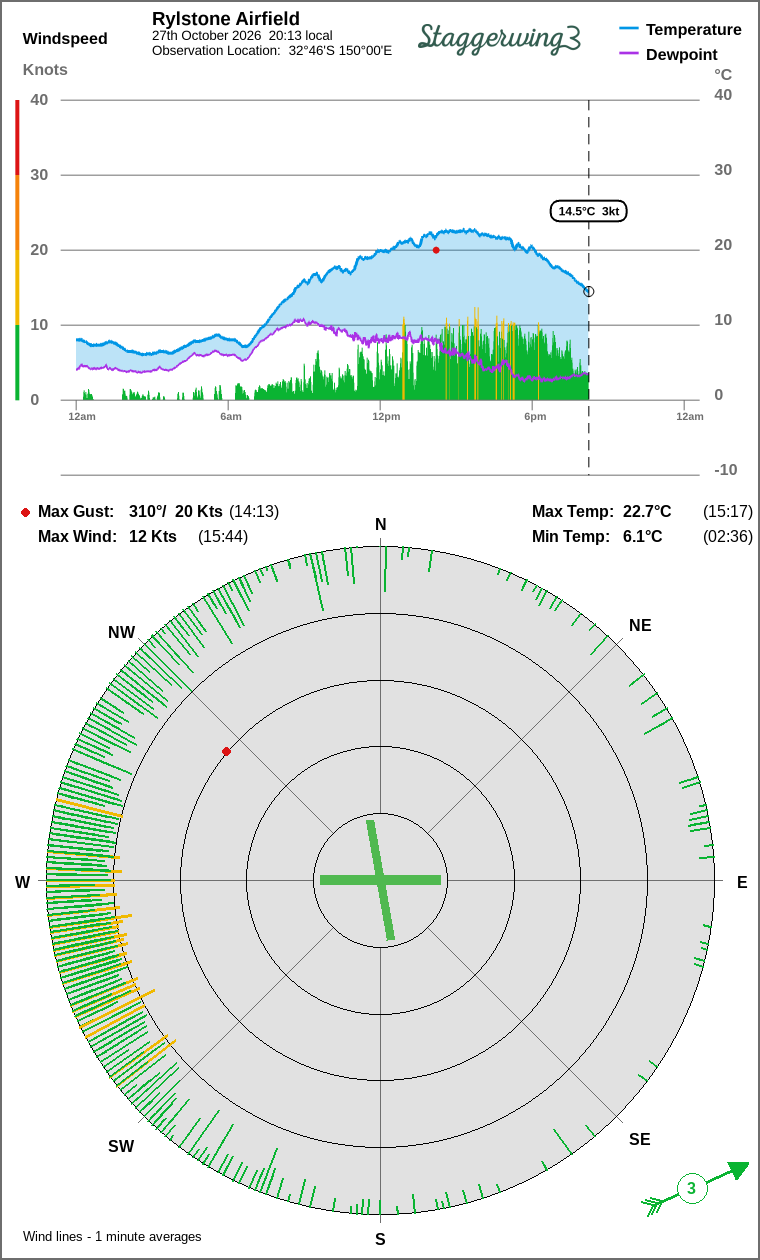The width and height of the screenshot is (760, 1260).
Task: Click the Max Gust time (14:13)
Action: 254,511
